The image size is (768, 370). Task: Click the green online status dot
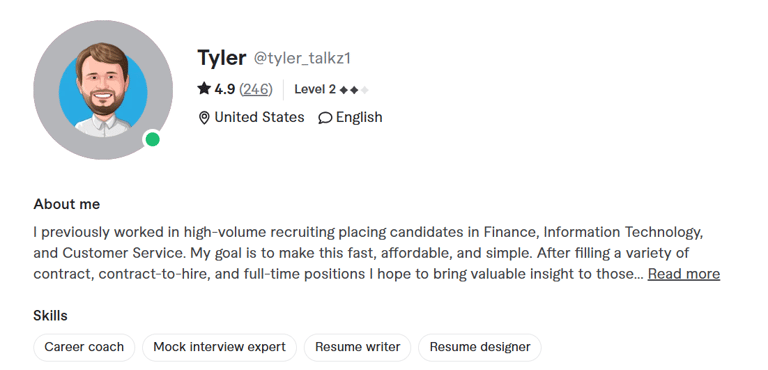[x=153, y=140]
